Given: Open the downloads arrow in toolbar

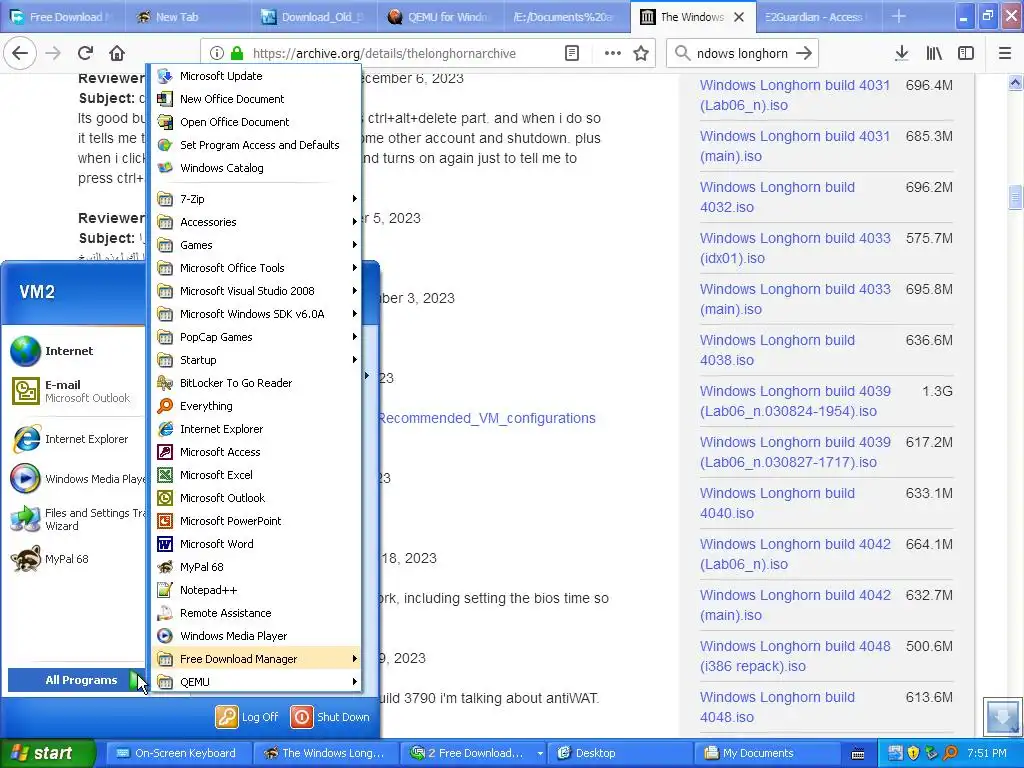Looking at the screenshot, I should (901, 54).
